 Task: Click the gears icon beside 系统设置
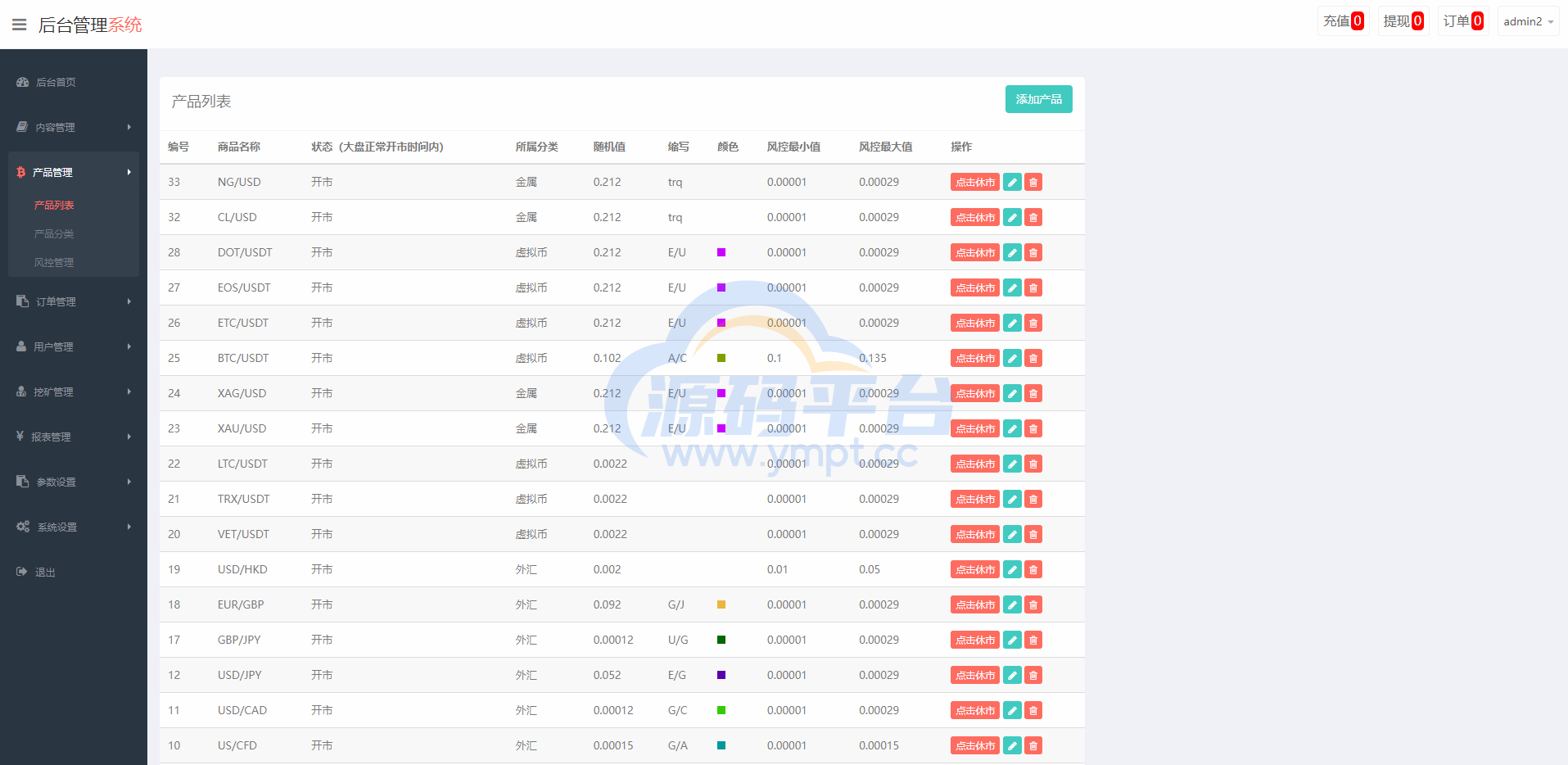[x=23, y=527]
